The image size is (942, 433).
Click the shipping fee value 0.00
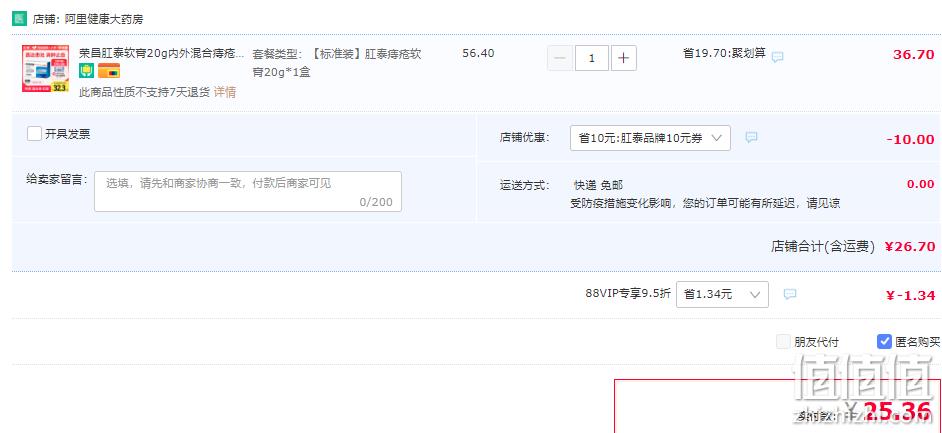(x=920, y=184)
